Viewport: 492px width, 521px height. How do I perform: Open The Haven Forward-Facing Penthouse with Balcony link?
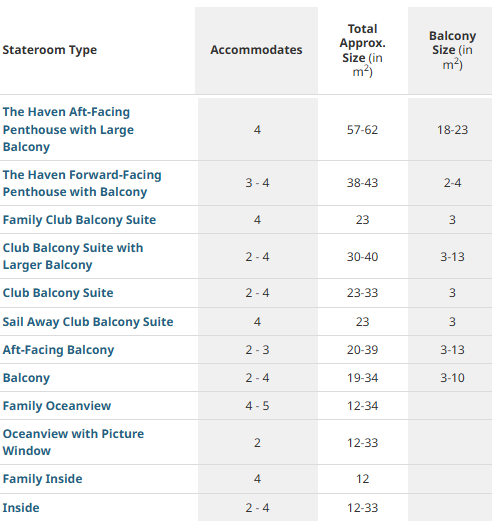pyautogui.click(x=82, y=183)
